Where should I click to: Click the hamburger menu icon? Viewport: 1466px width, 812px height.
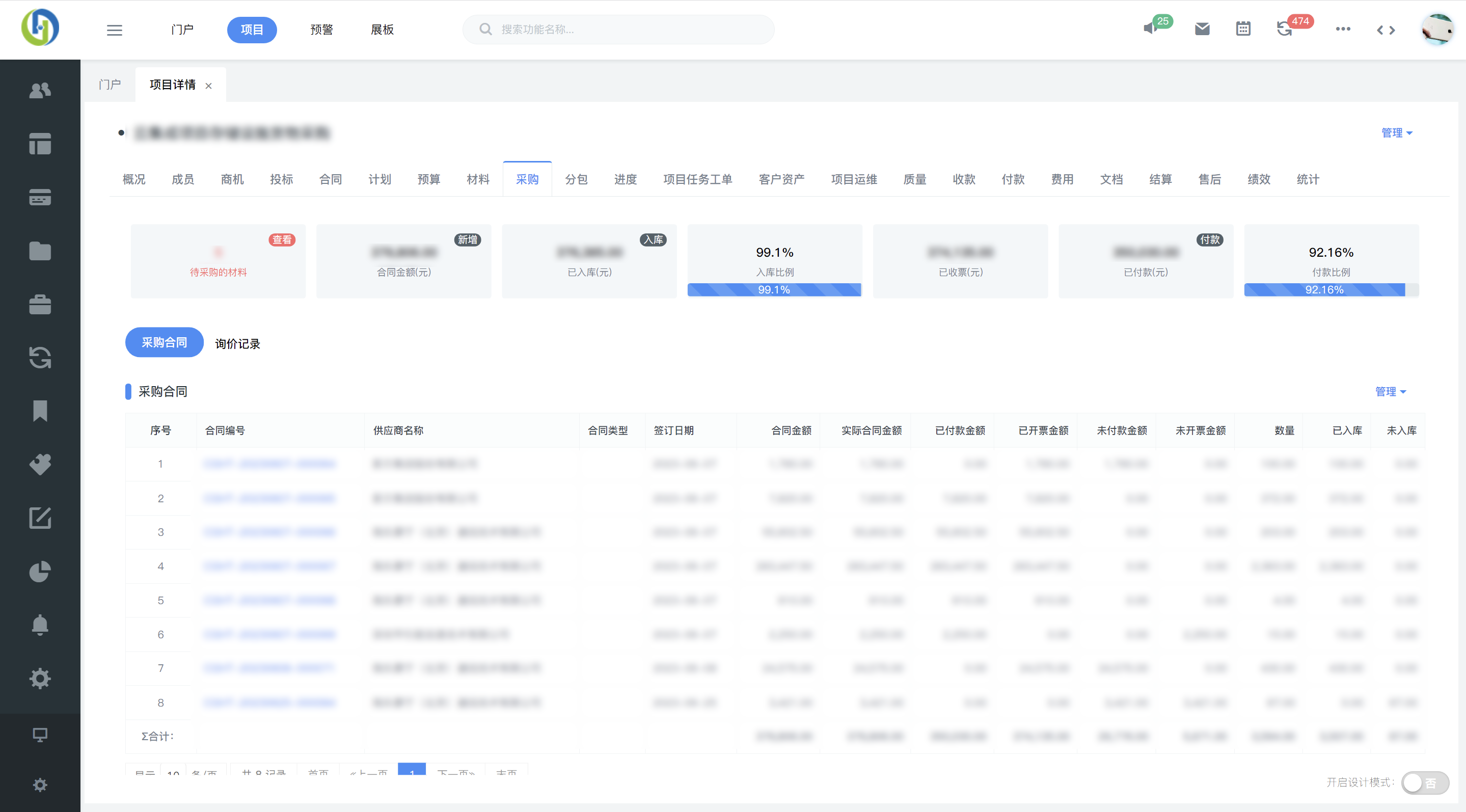click(115, 30)
